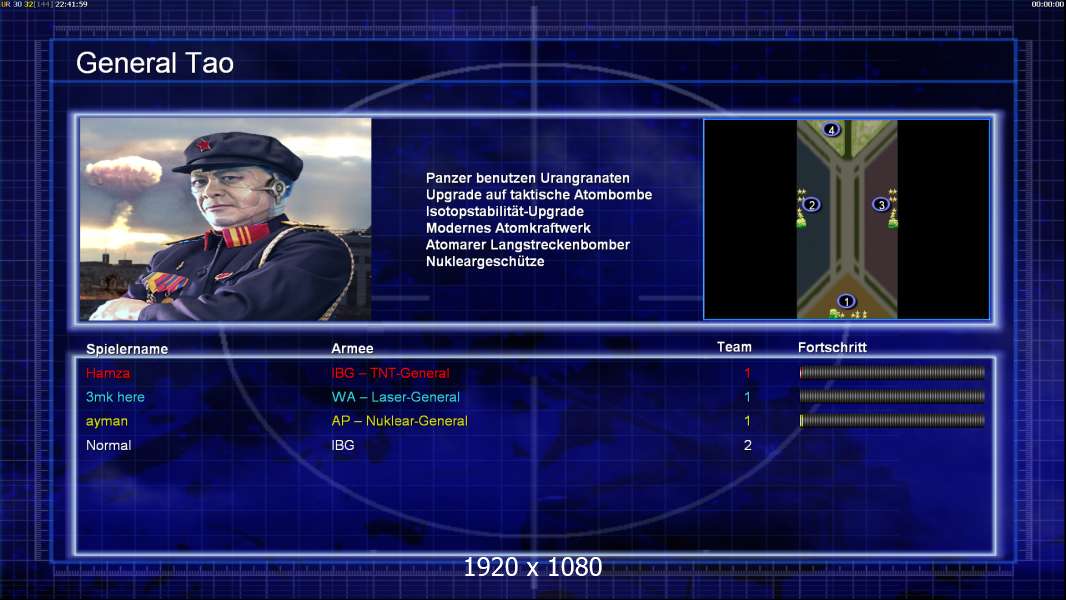Click the General Tao title heading

tap(155, 63)
